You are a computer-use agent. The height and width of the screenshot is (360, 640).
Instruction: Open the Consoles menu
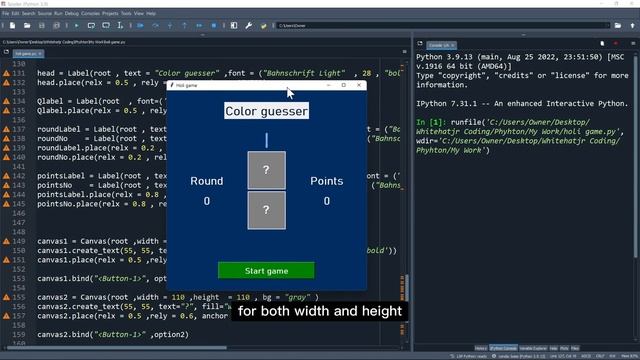(x=90, y=13)
